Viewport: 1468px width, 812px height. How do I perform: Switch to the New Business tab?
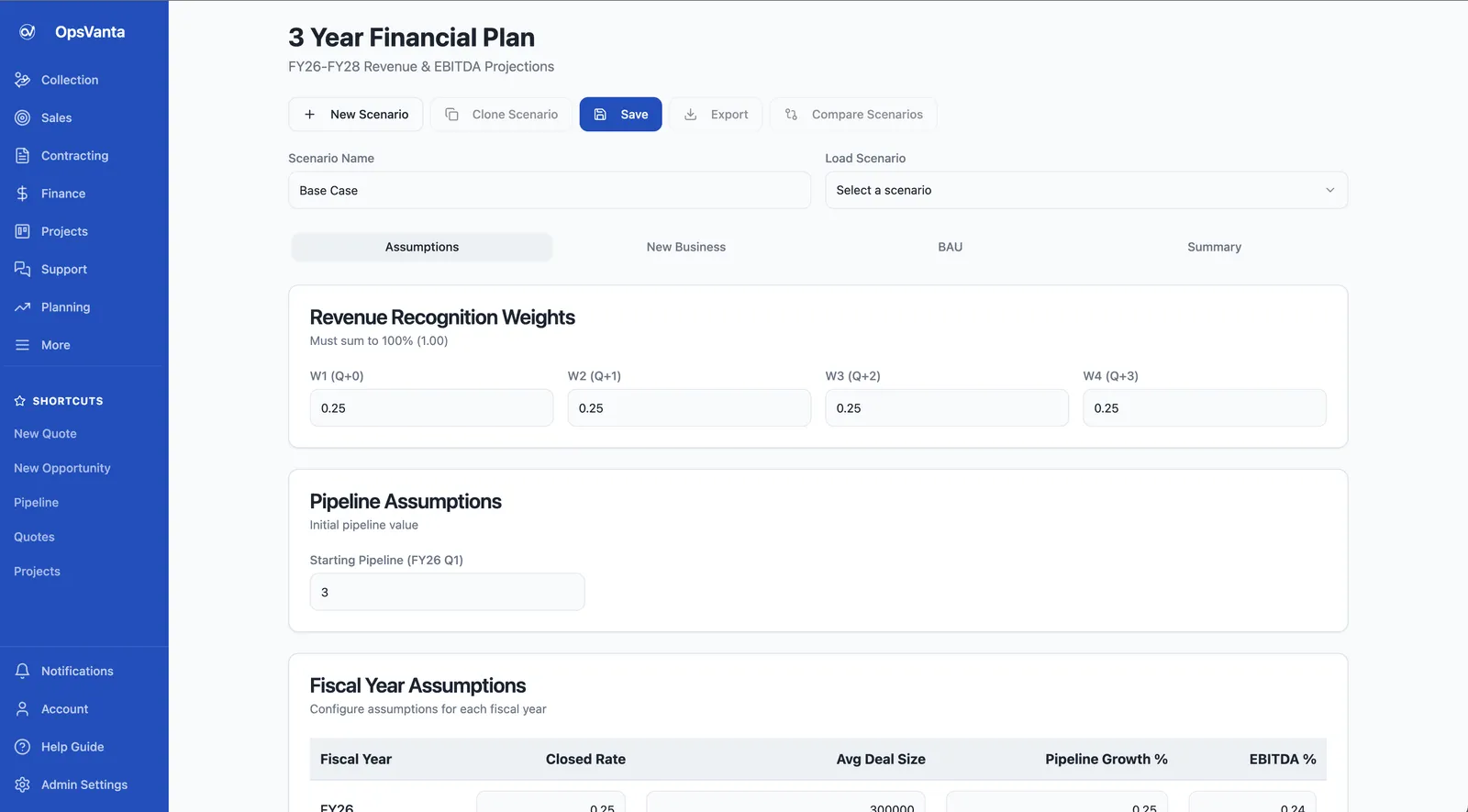pos(686,247)
